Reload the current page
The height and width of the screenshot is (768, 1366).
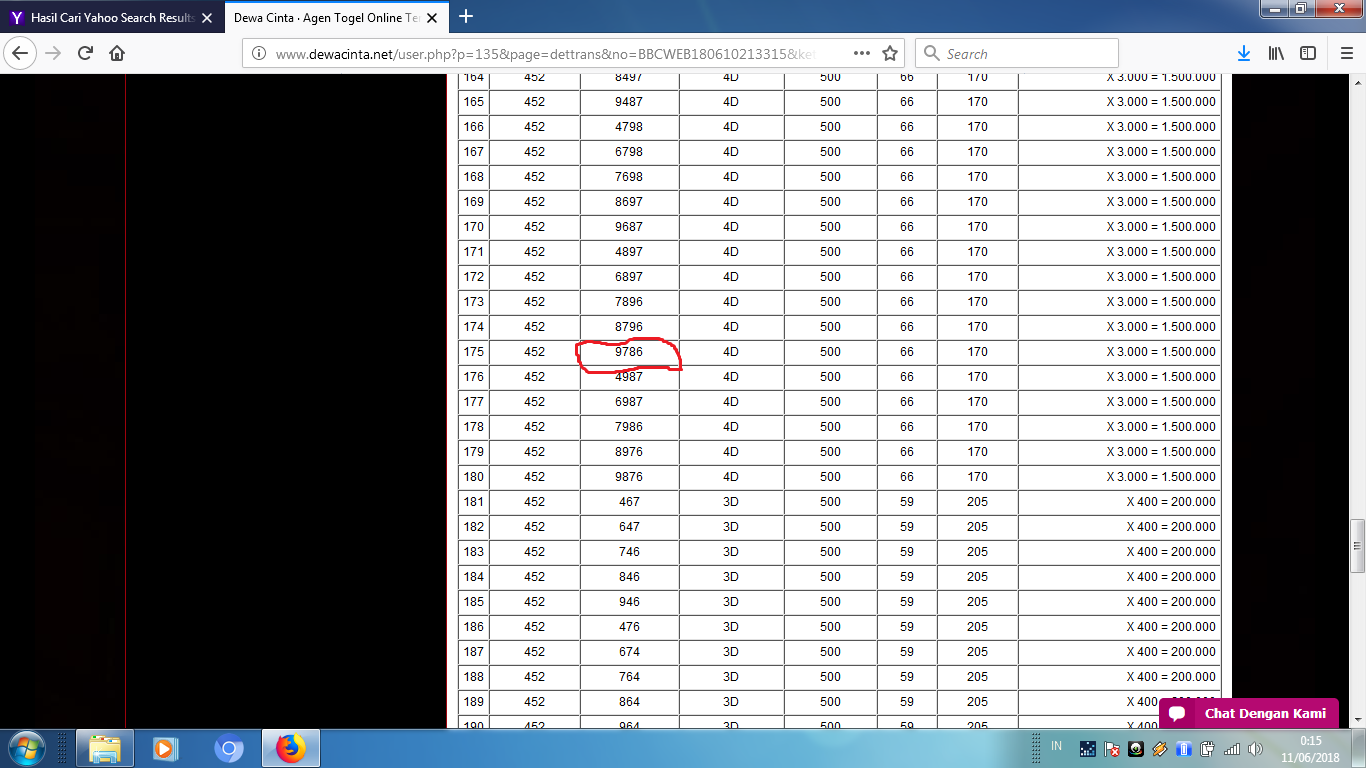(x=85, y=54)
